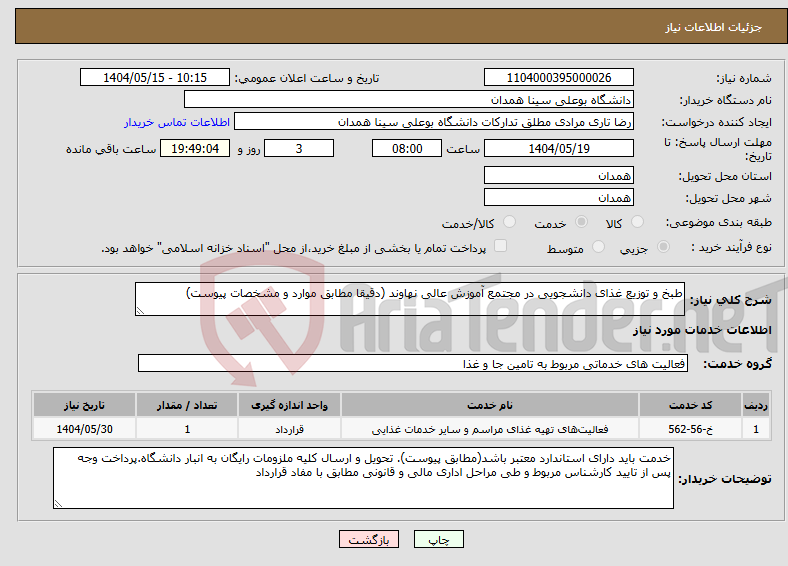Select the خدمت radio button
This screenshot has height=566, width=788.
pyautogui.click(x=581, y=222)
